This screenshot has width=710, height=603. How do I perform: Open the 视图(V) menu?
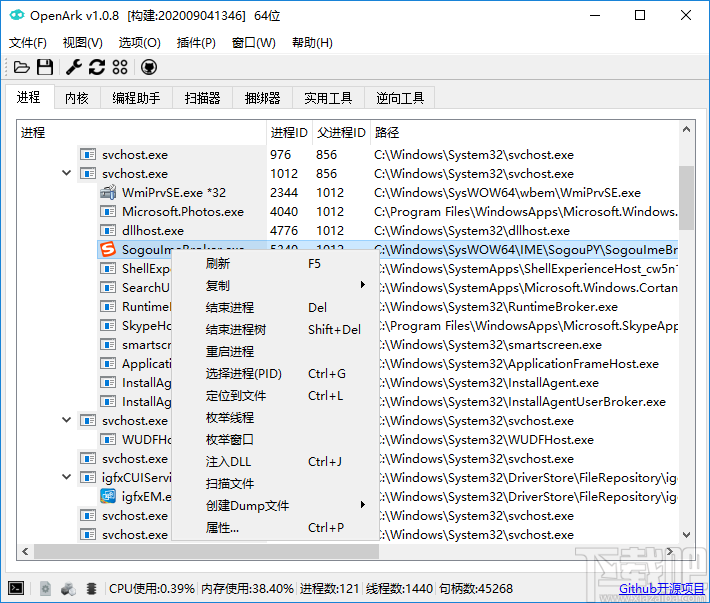[82, 43]
